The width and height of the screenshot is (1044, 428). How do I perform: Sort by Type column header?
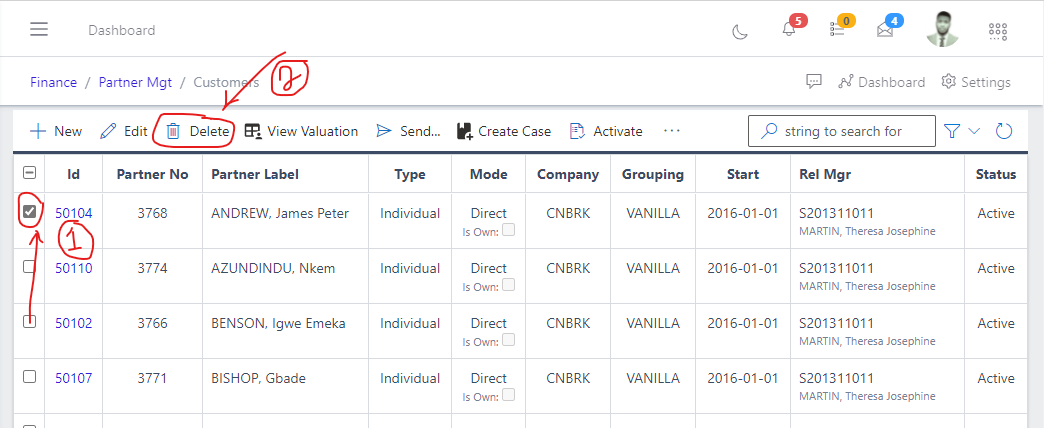click(410, 174)
